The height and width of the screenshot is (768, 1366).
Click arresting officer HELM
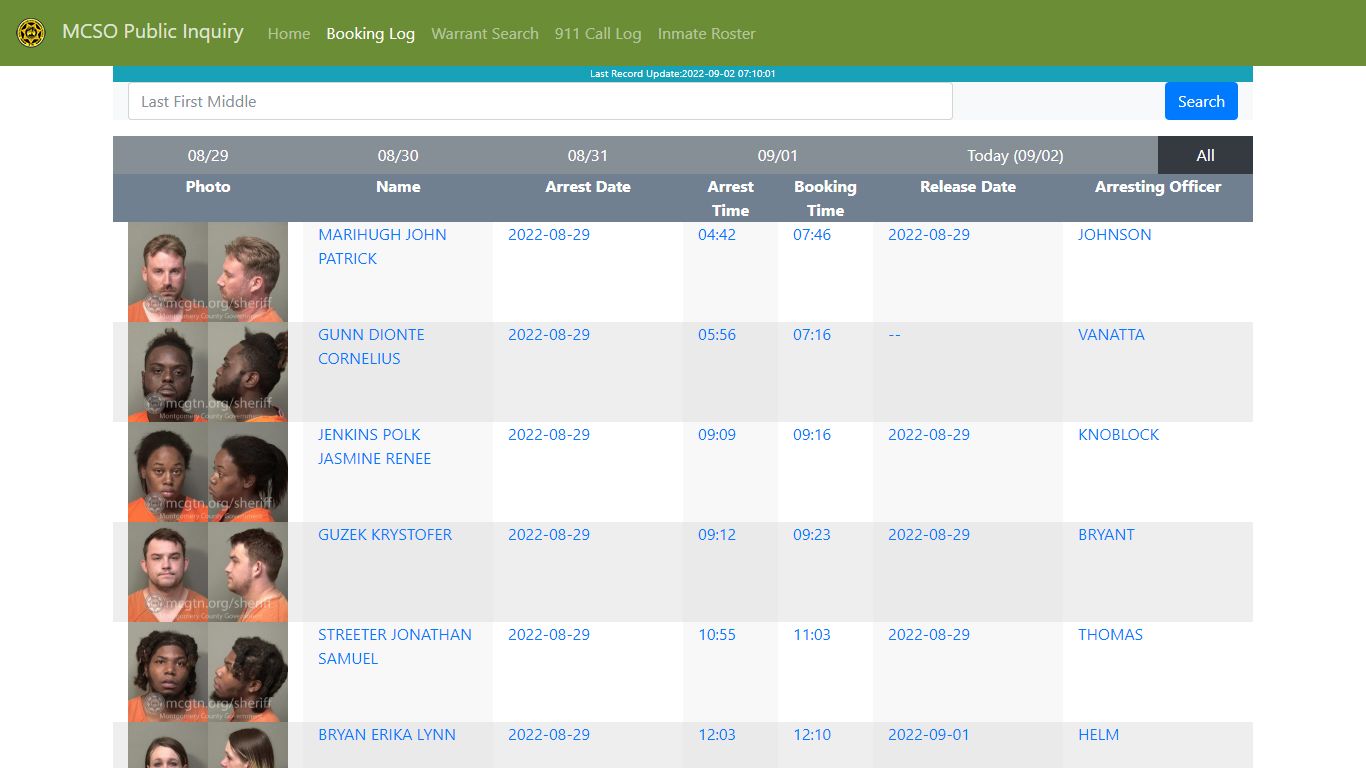click(1098, 734)
